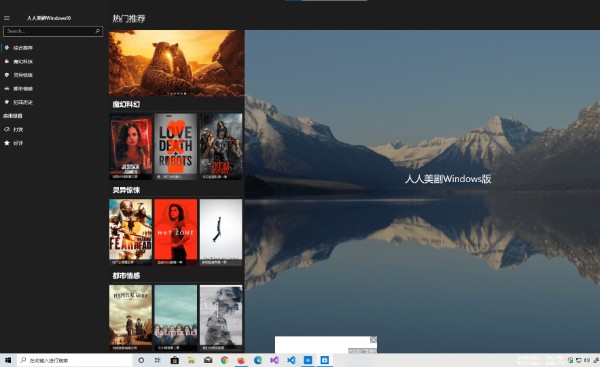Open the Love Death + Robots poster

click(x=176, y=146)
